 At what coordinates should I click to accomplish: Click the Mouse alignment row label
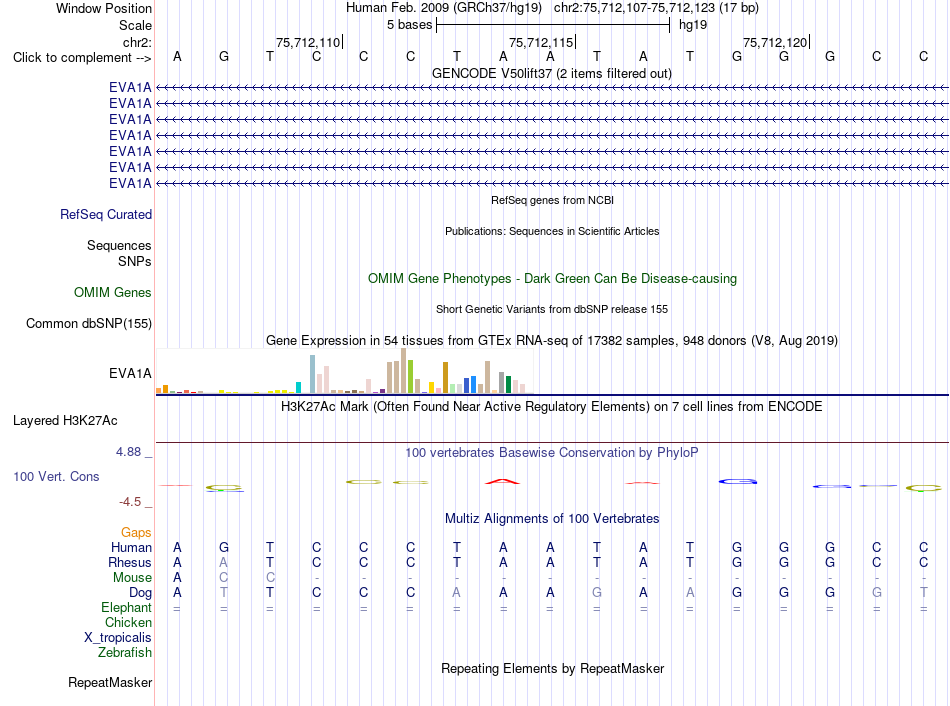[132, 578]
